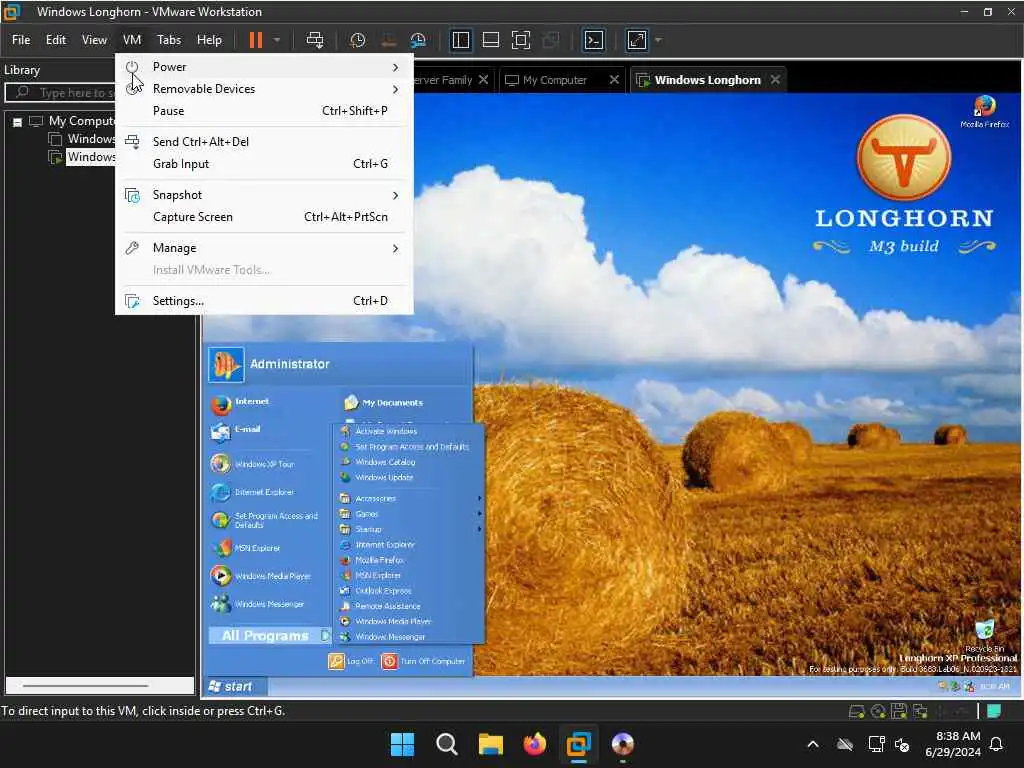The height and width of the screenshot is (768, 1024).
Task: Click the full screen mode toolbar icon
Action: (x=520, y=40)
